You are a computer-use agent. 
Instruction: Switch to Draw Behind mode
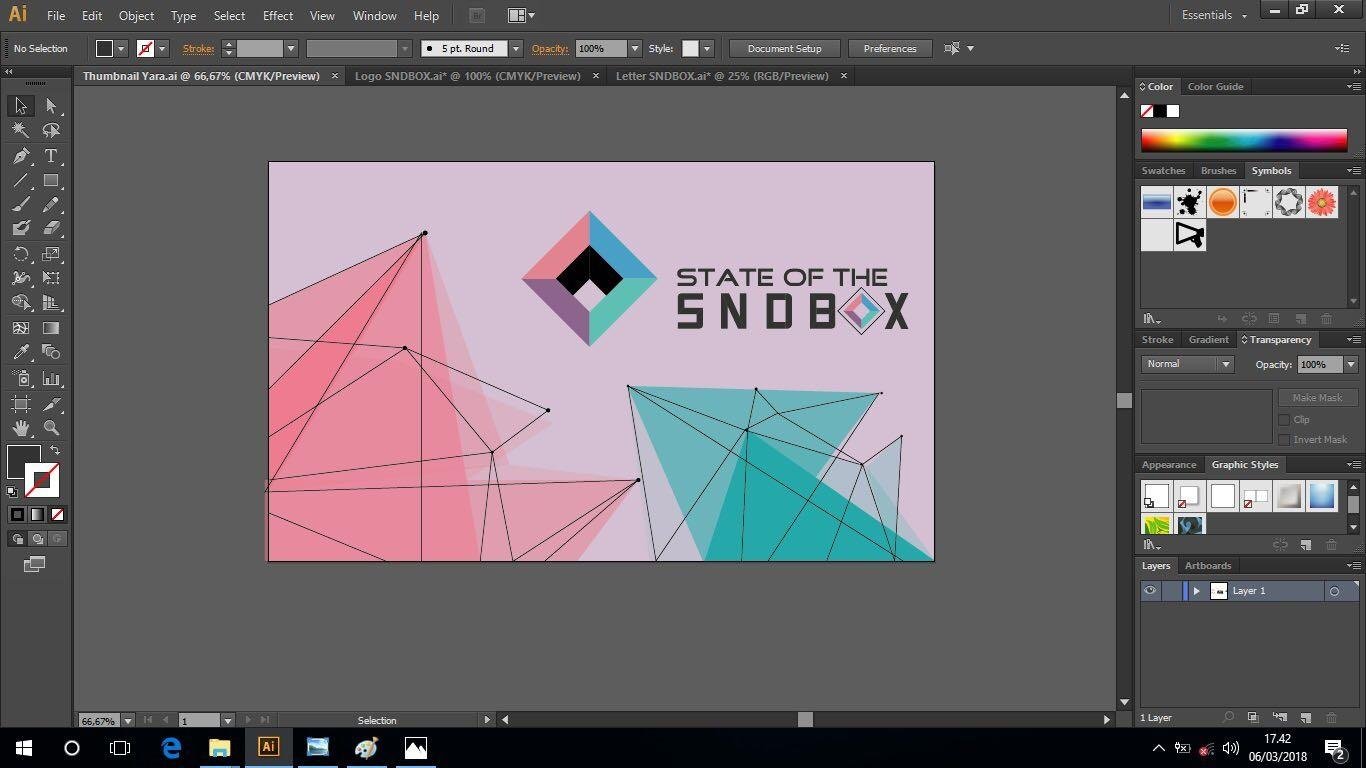tap(37, 539)
